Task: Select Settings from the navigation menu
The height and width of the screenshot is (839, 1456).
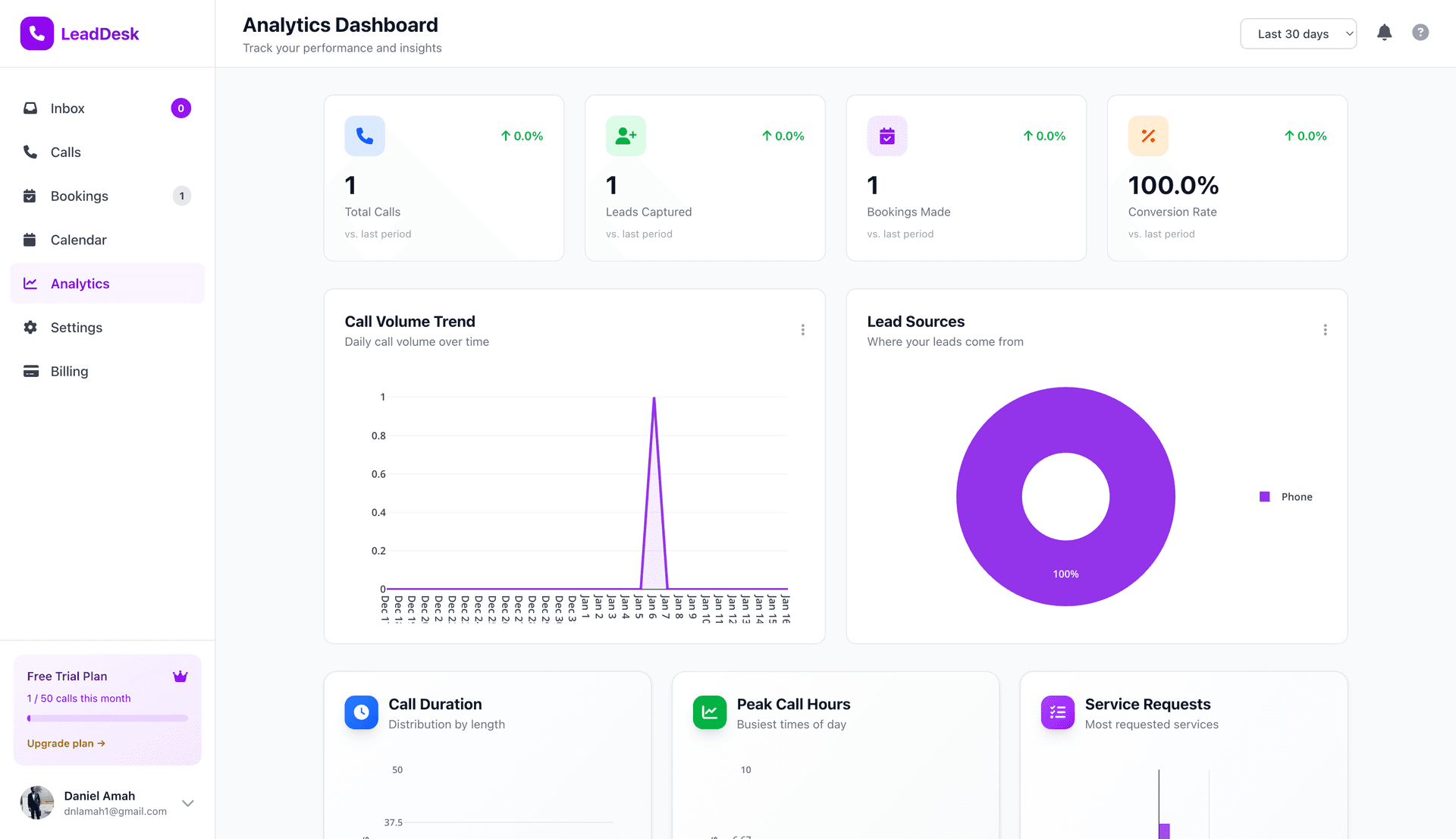Action: pyautogui.click(x=76, y=327)
